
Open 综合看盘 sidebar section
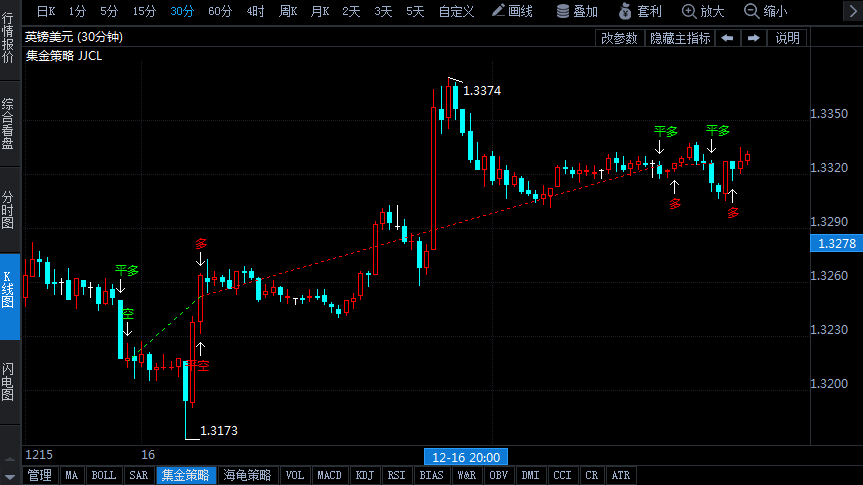pos(8,124)
